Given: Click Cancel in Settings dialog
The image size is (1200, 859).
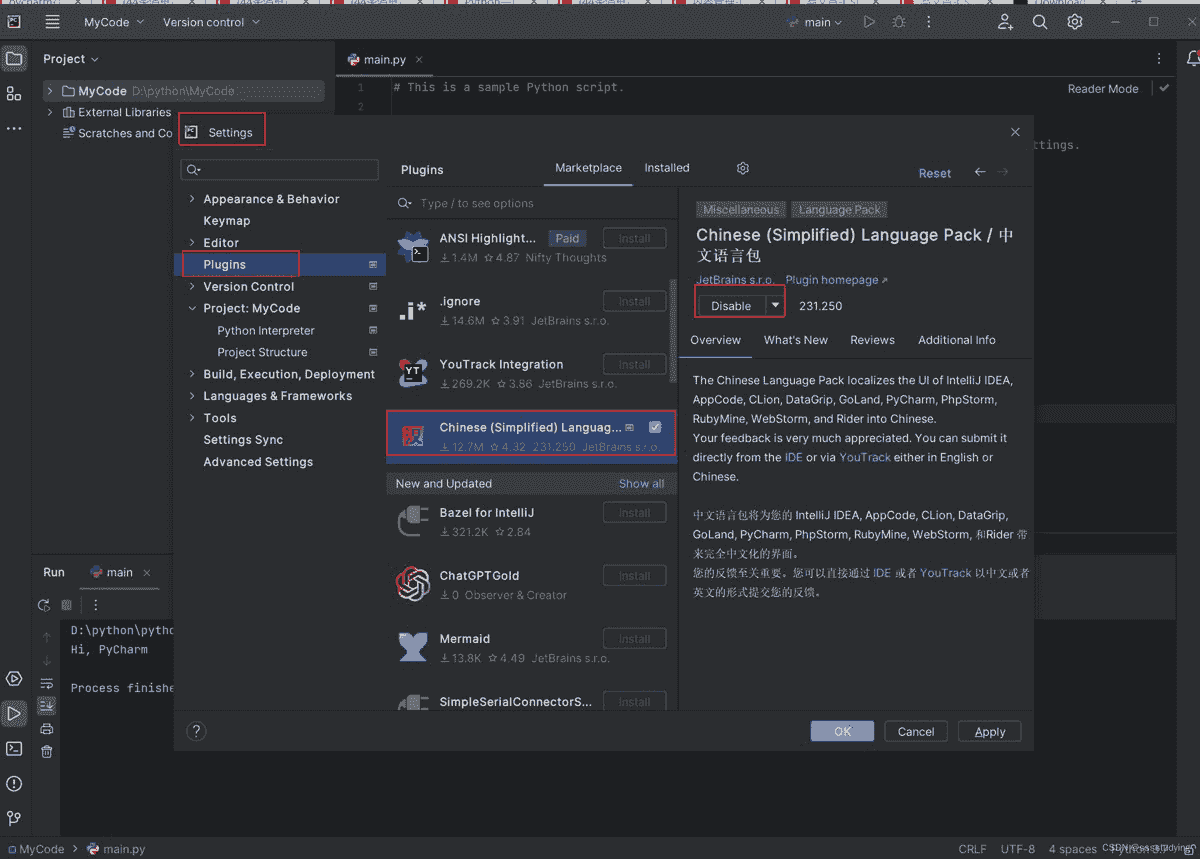Looking at the screenshot, I should point(916,731).
